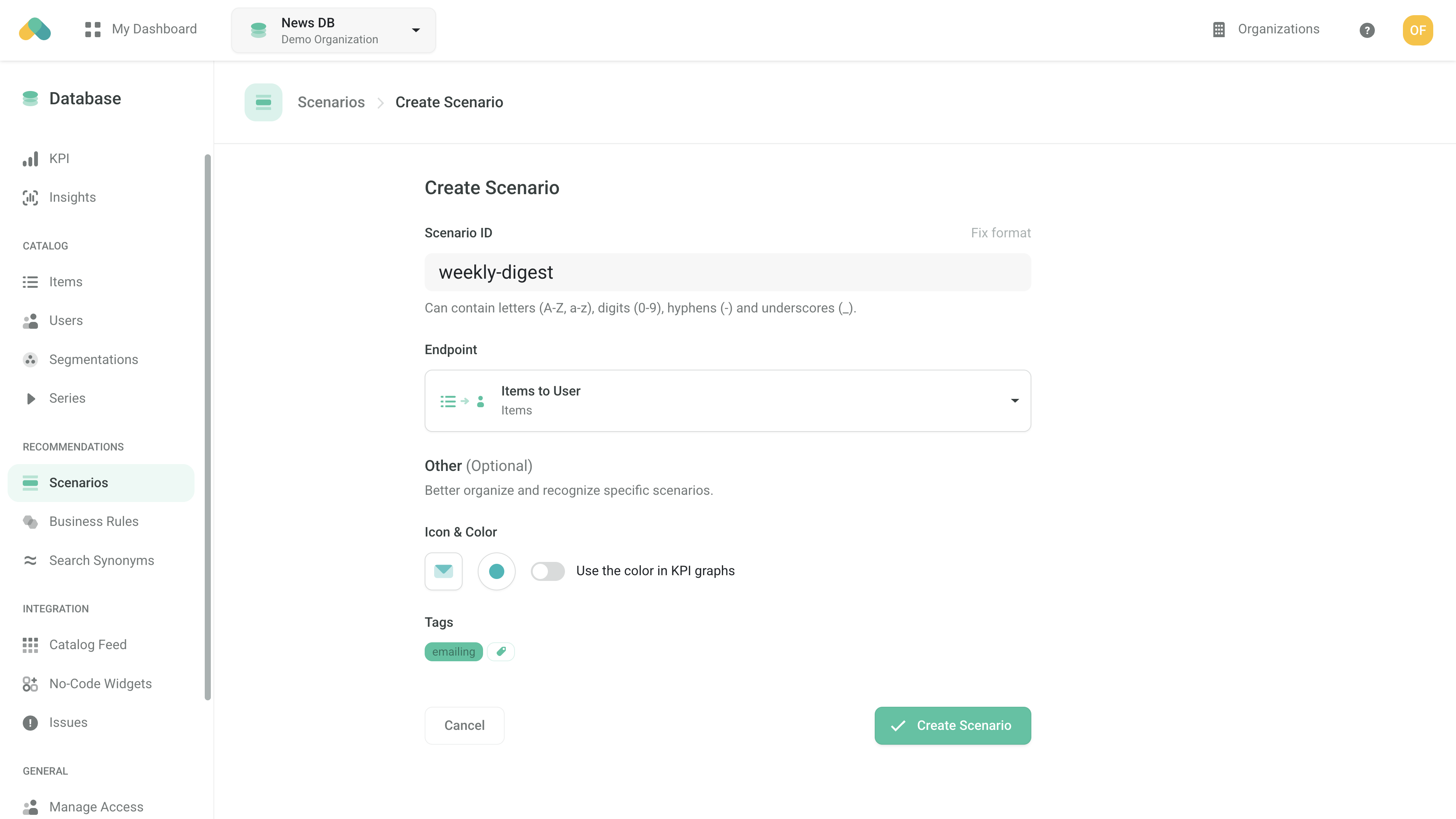
Task: Click the Segmentations icon
Action: [x=30, y=359]
